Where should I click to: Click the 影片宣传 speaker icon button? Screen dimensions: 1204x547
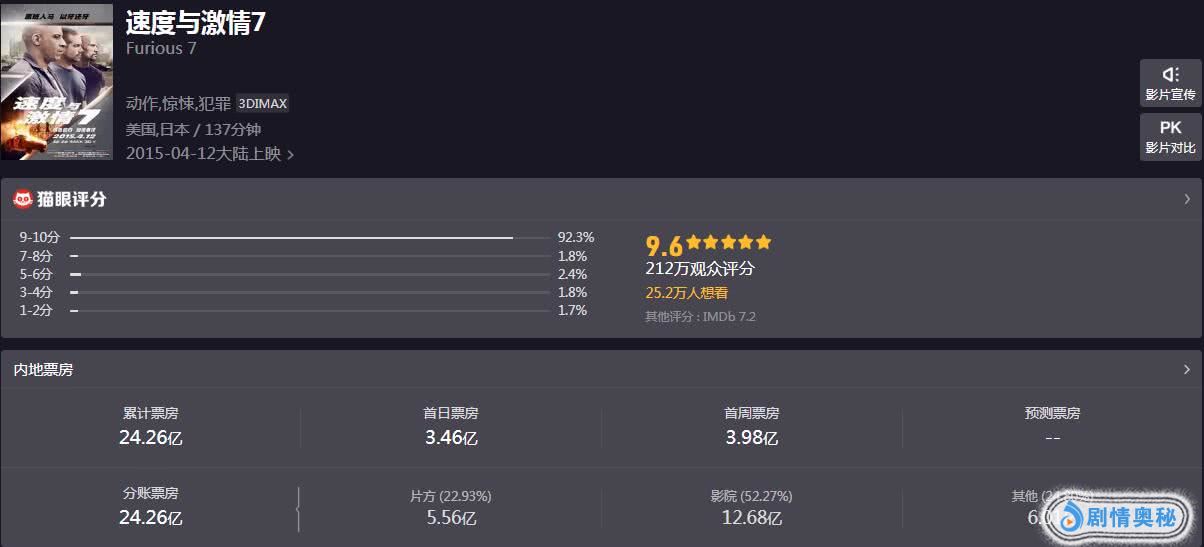(x=1170, y=82)
